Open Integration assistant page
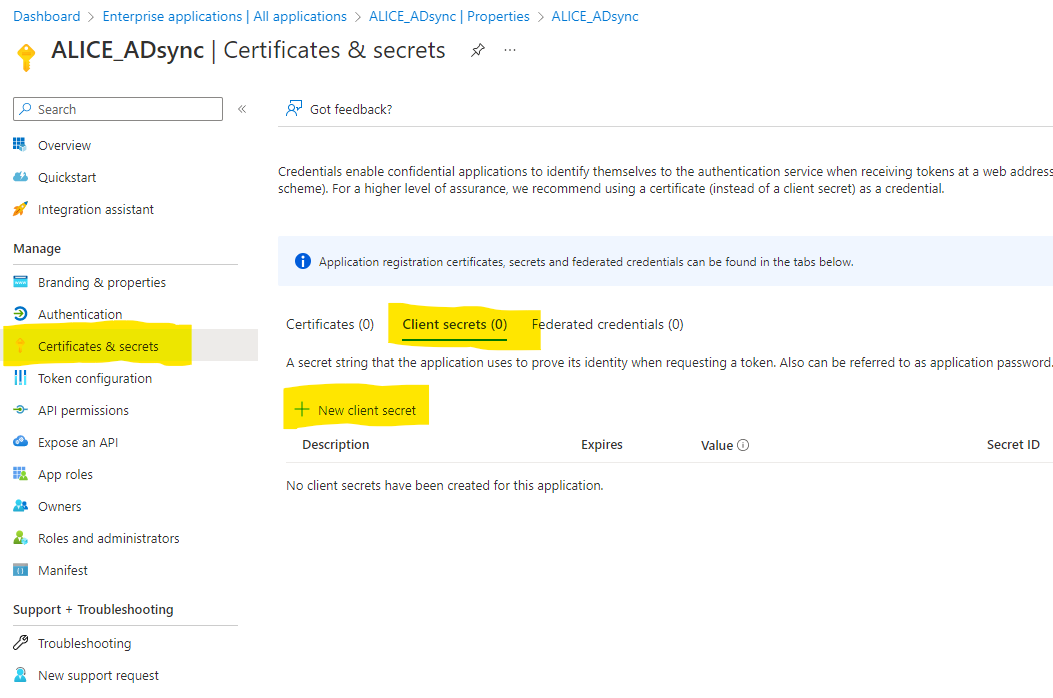 pos(95,210)
